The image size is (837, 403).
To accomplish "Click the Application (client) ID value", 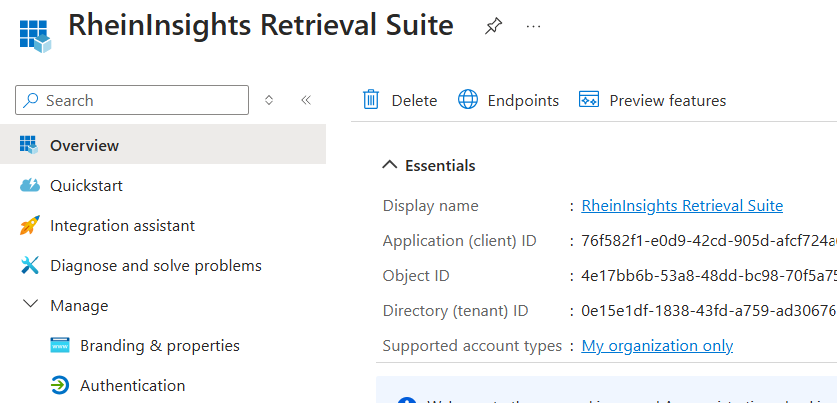I will pyautogui.click(x=709, y=241).
